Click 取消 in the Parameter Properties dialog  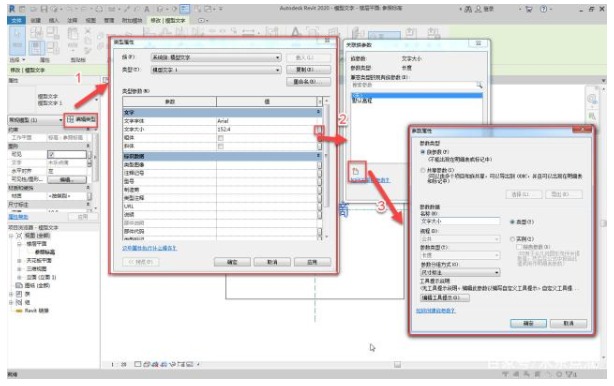(x=568, y=323)
